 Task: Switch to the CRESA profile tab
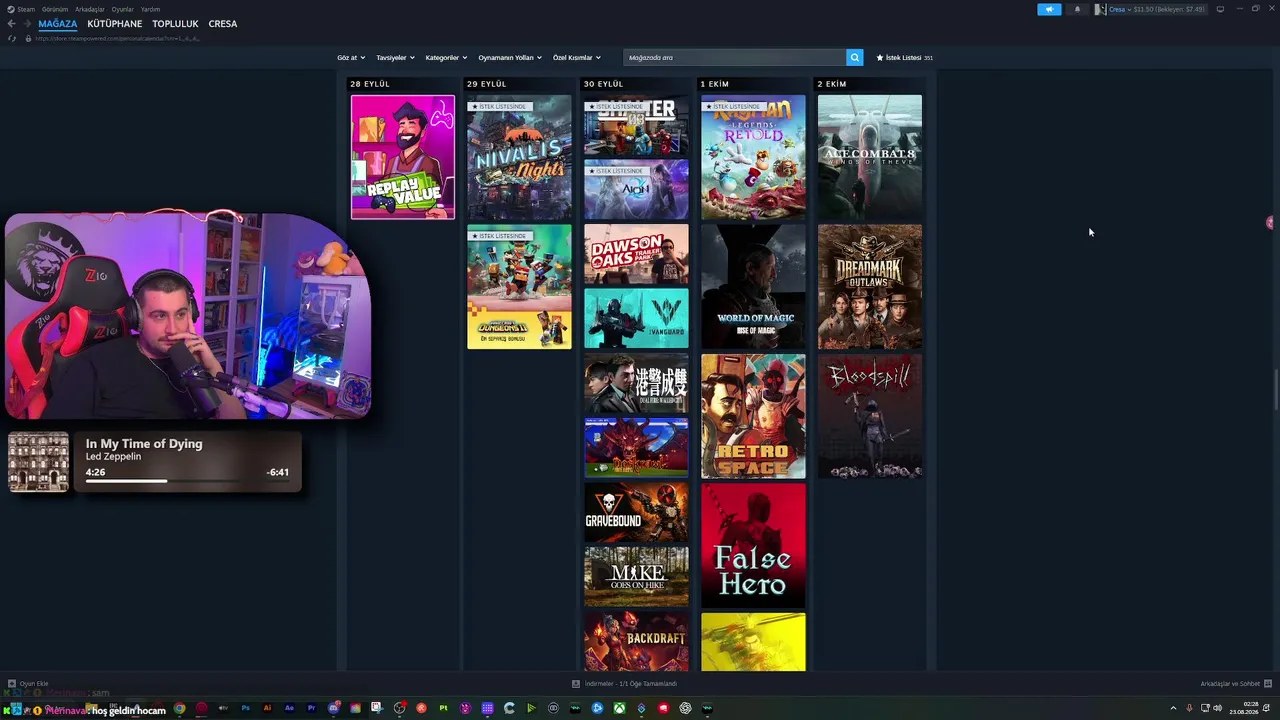coord(223,24)
